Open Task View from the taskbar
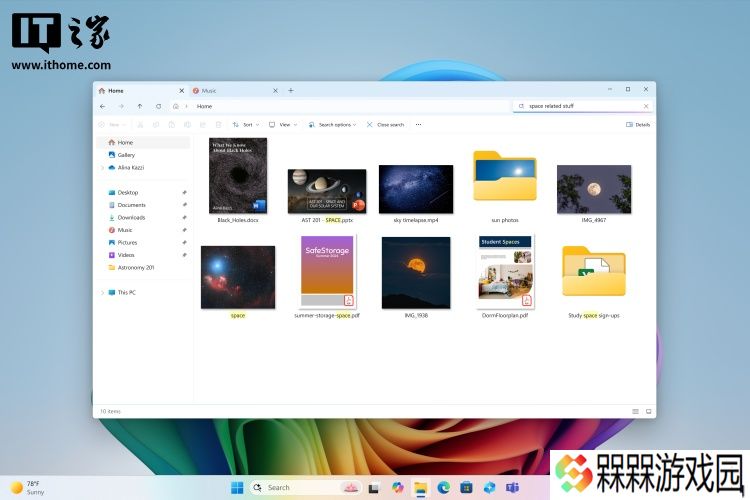The height and width of the screenshot is (500, 750). click(x=374, y=488)
